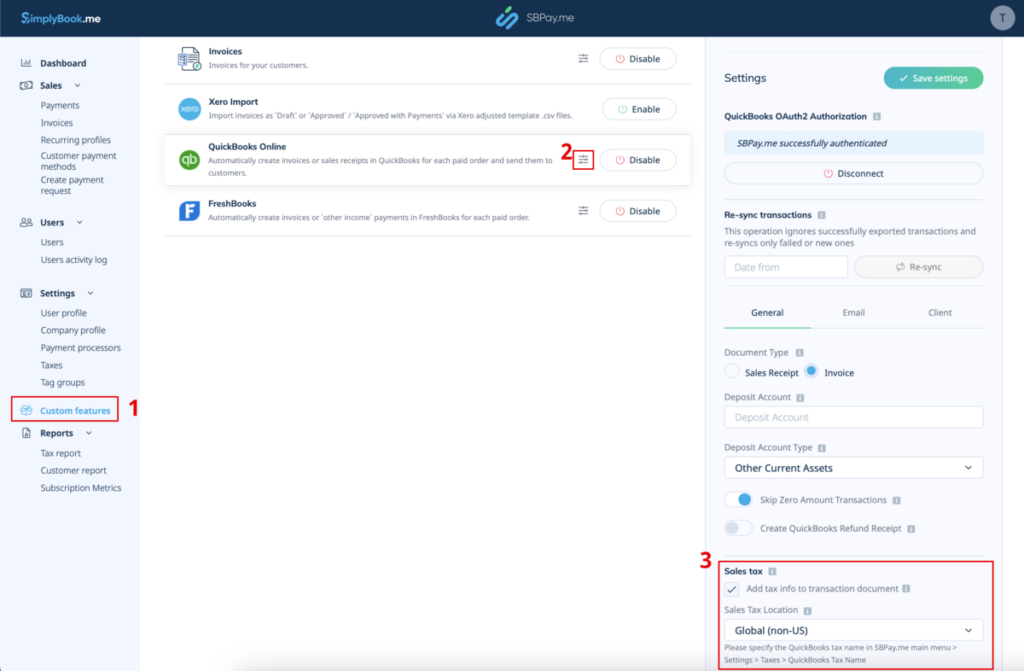The image size is (1024, 671).
Task: Click the Save settings button
Action: point(933,77)
